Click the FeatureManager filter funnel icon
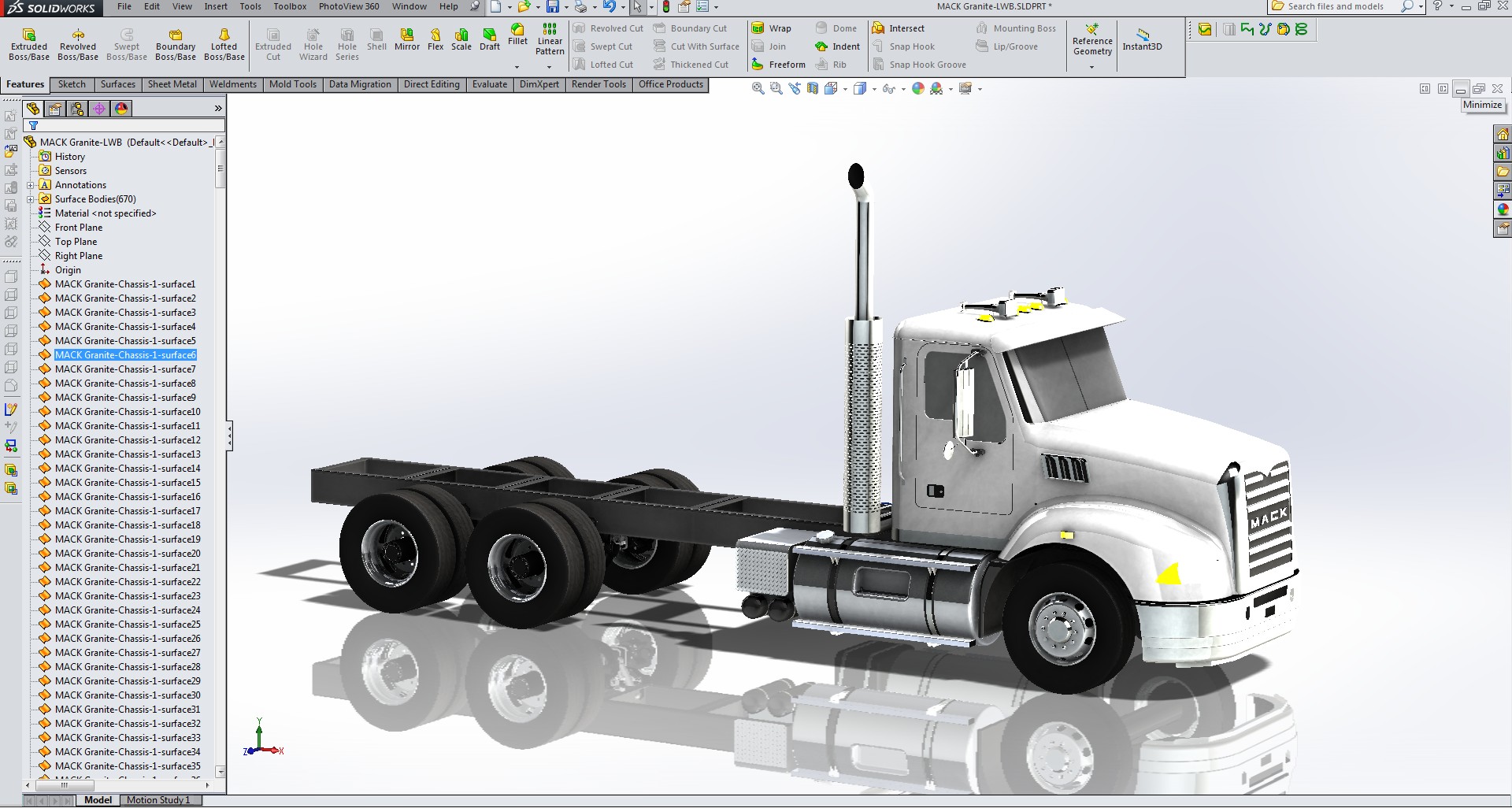Image resolution: width=1512 pixels, height=808 pixels. coord(33,125)
